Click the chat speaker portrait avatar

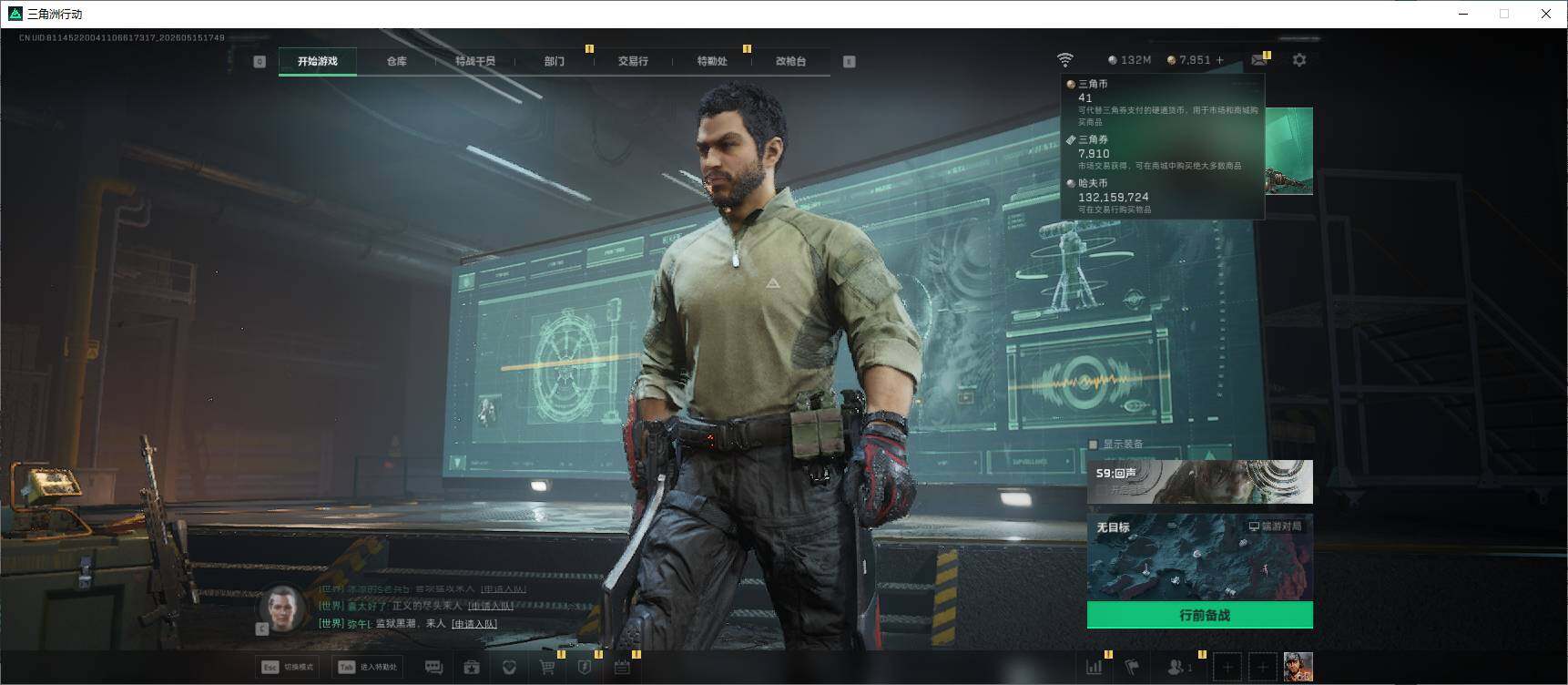[x=283, y=608]
